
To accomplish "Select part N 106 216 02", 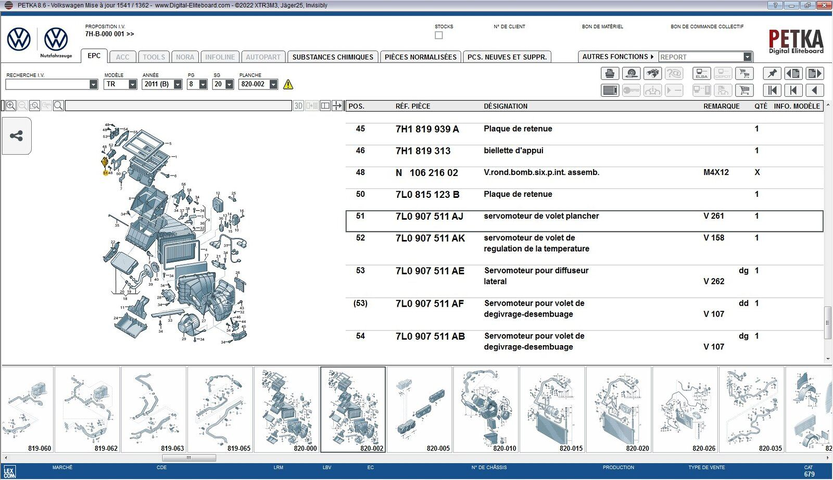I will [x=427, y=173].
